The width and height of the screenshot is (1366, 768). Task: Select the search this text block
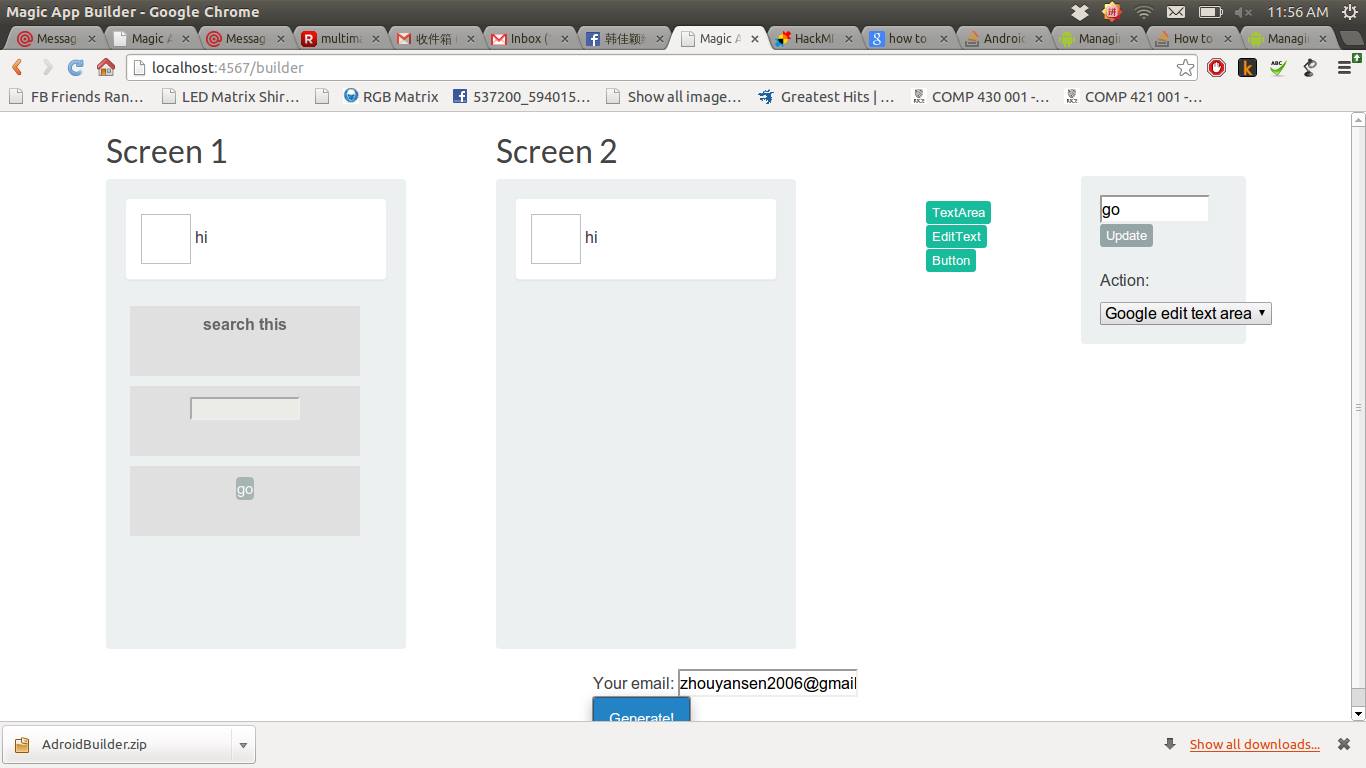(245, 341)
